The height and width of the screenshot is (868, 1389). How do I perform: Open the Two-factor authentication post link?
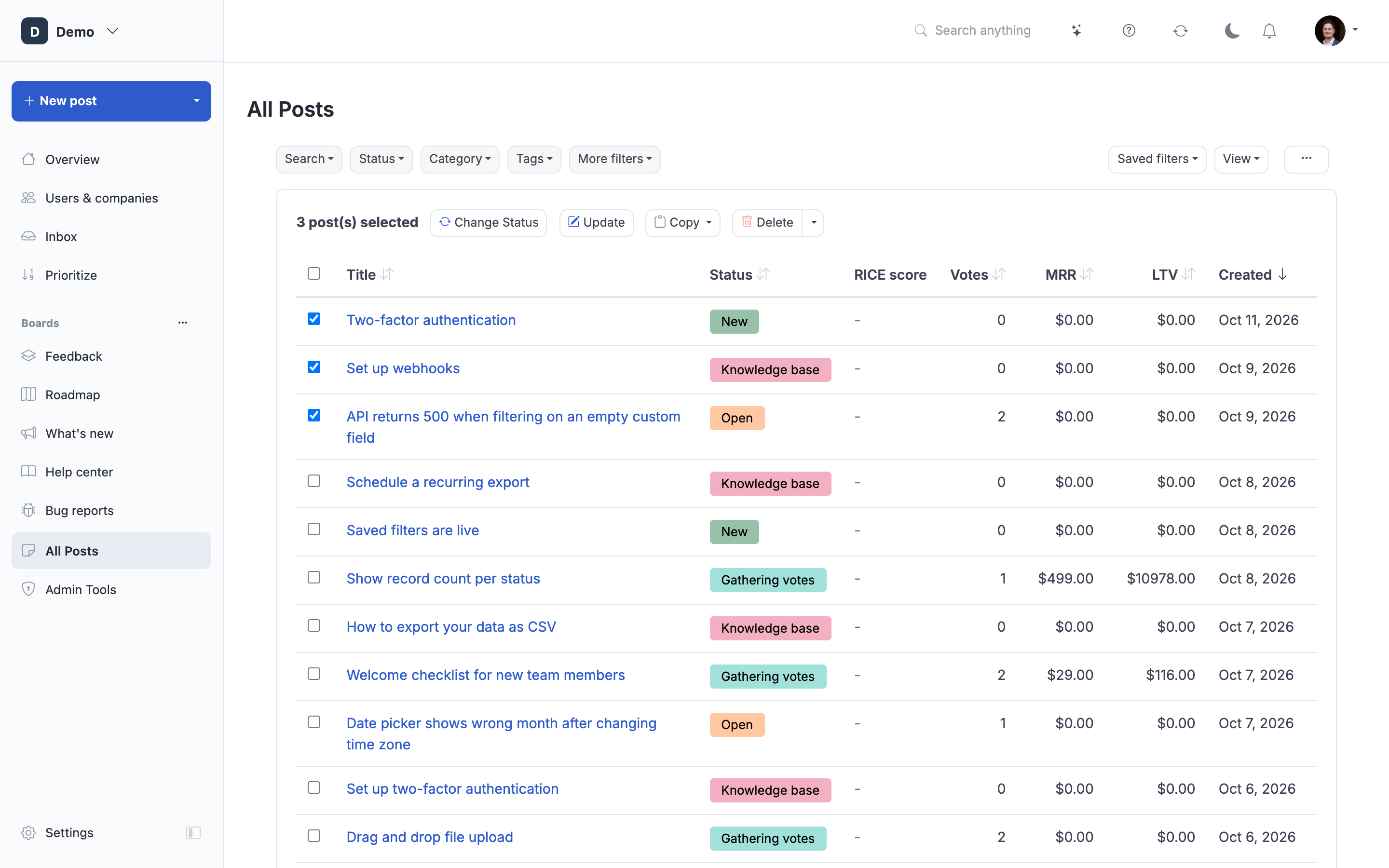431,320
